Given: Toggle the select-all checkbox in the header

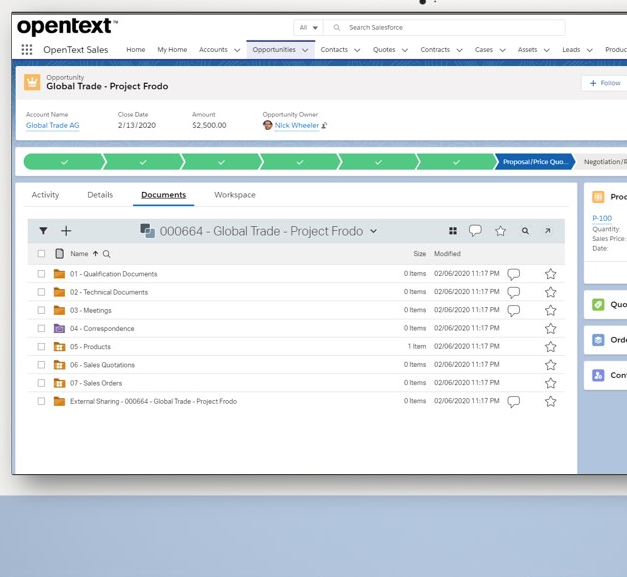Looking at the screenshot, I should [41, 254].
